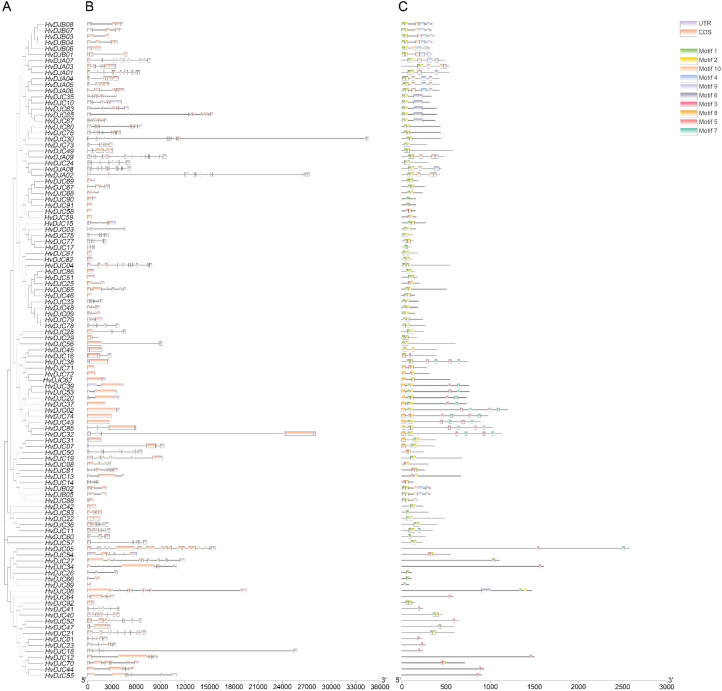Select the HvDJC55 gene label at bottom

tap(59, 675)
